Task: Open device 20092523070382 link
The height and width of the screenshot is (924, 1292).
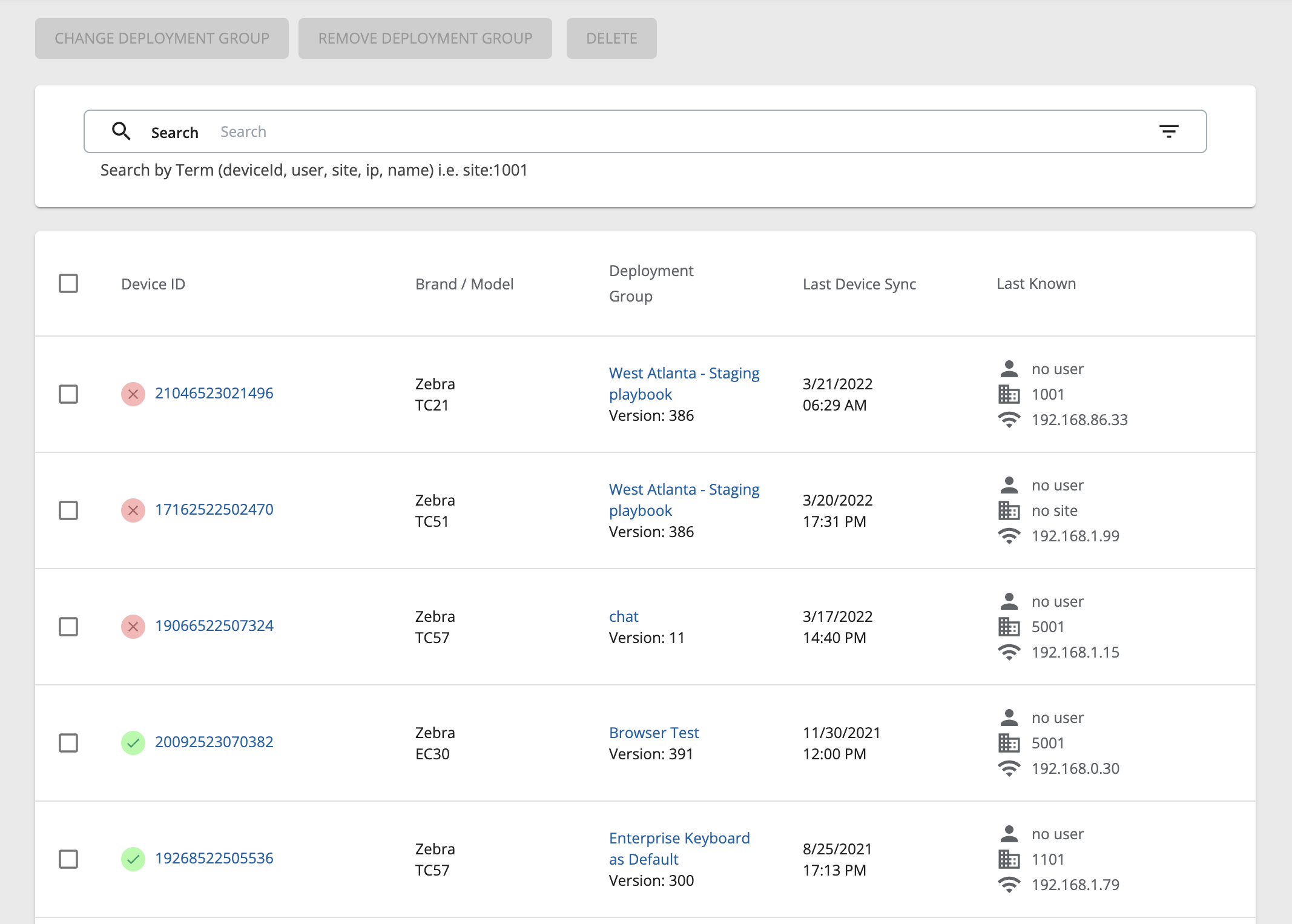Action: (214, 742)
